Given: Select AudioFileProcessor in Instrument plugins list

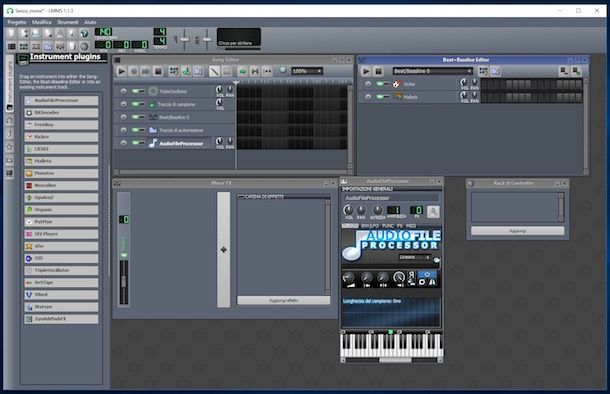Looking at the screenshot, I should point(61,100).
